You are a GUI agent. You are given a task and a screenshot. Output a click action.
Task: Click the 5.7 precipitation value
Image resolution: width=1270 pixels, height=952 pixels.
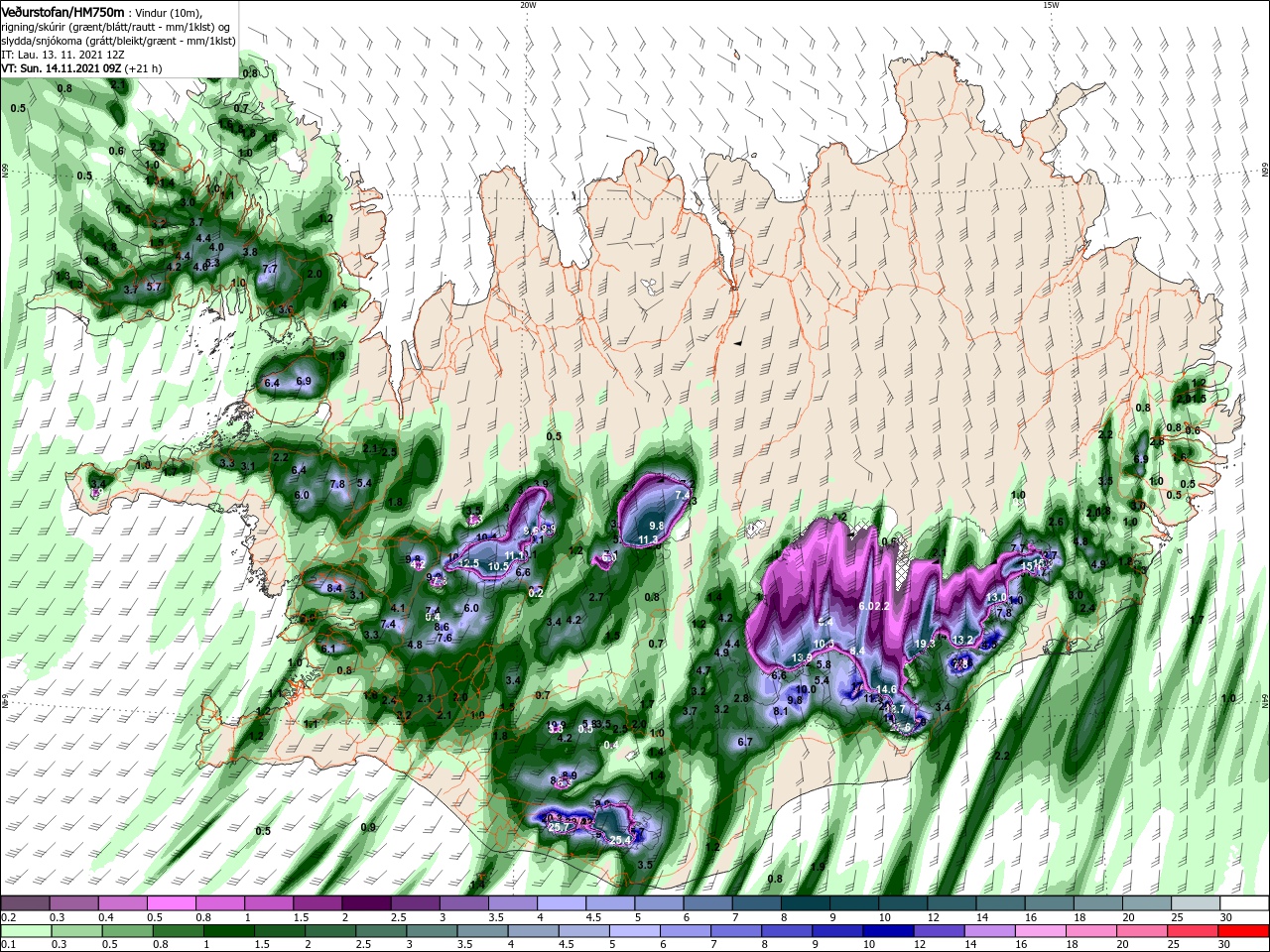point(154,286)
